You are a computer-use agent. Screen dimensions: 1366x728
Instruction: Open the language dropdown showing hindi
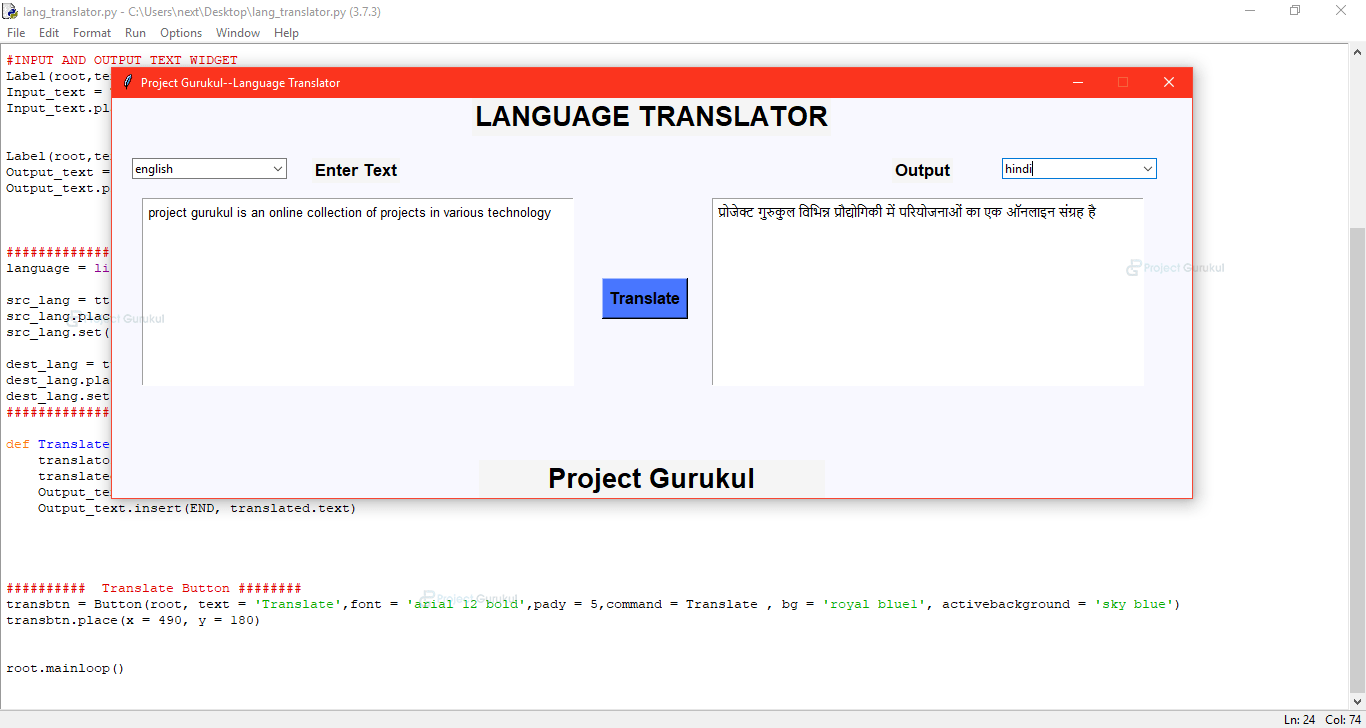(1079, 168)
